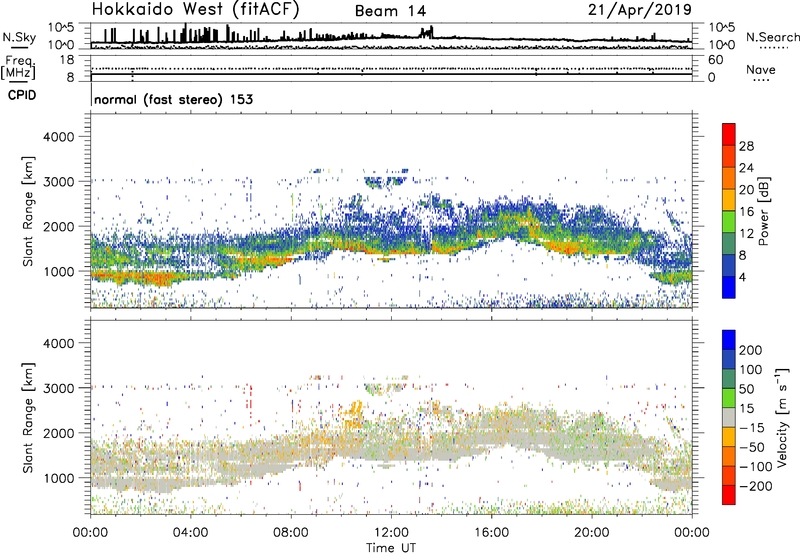Click the 'N.Search' legend label
Screen dimensions: 800x554
click(x=772, y=37)
